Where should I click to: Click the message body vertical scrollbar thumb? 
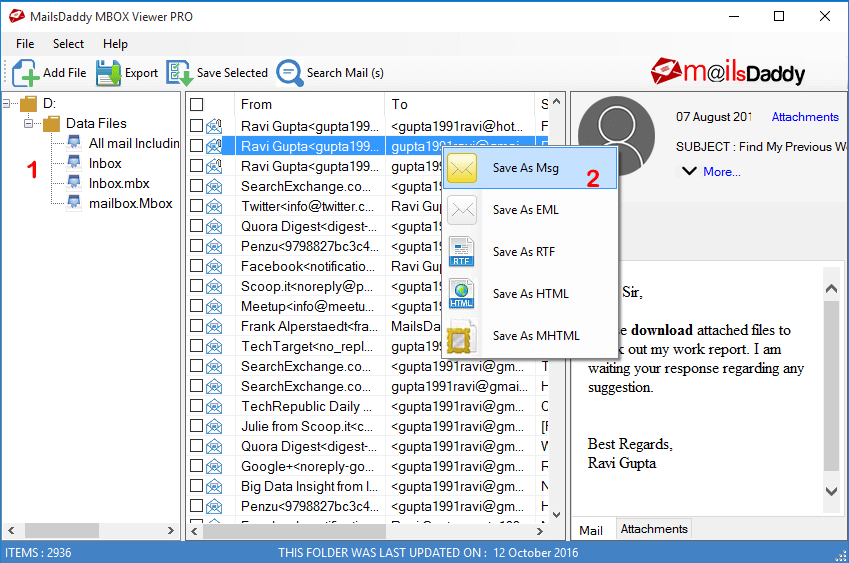click(x=831, y=385)
